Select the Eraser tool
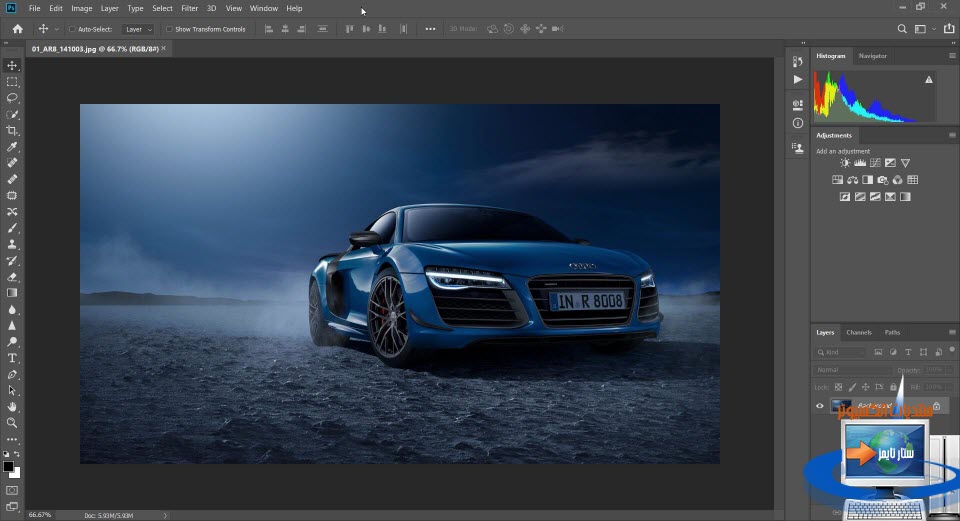The image size is (960, 521). (12, 277)
